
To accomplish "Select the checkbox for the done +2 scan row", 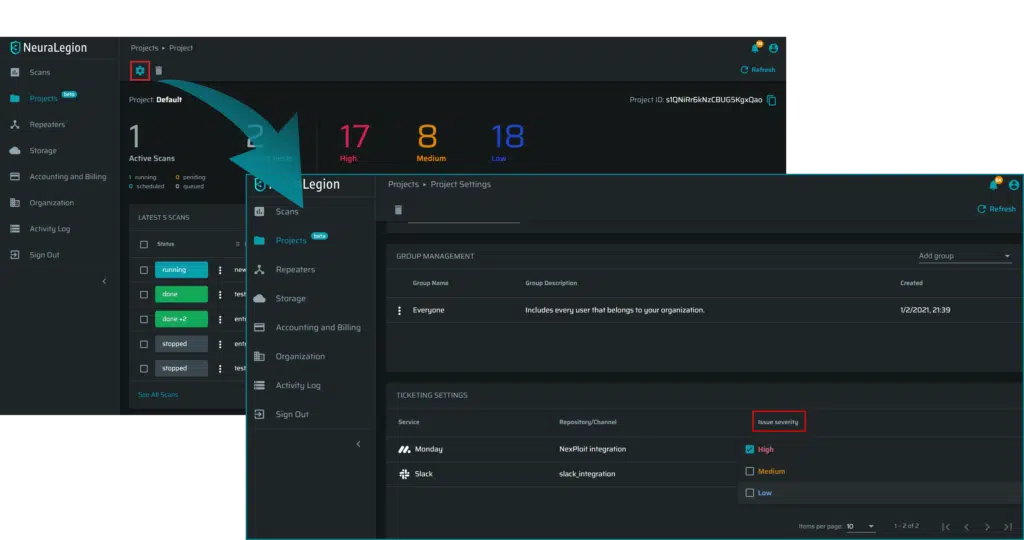I will (144, 319).
